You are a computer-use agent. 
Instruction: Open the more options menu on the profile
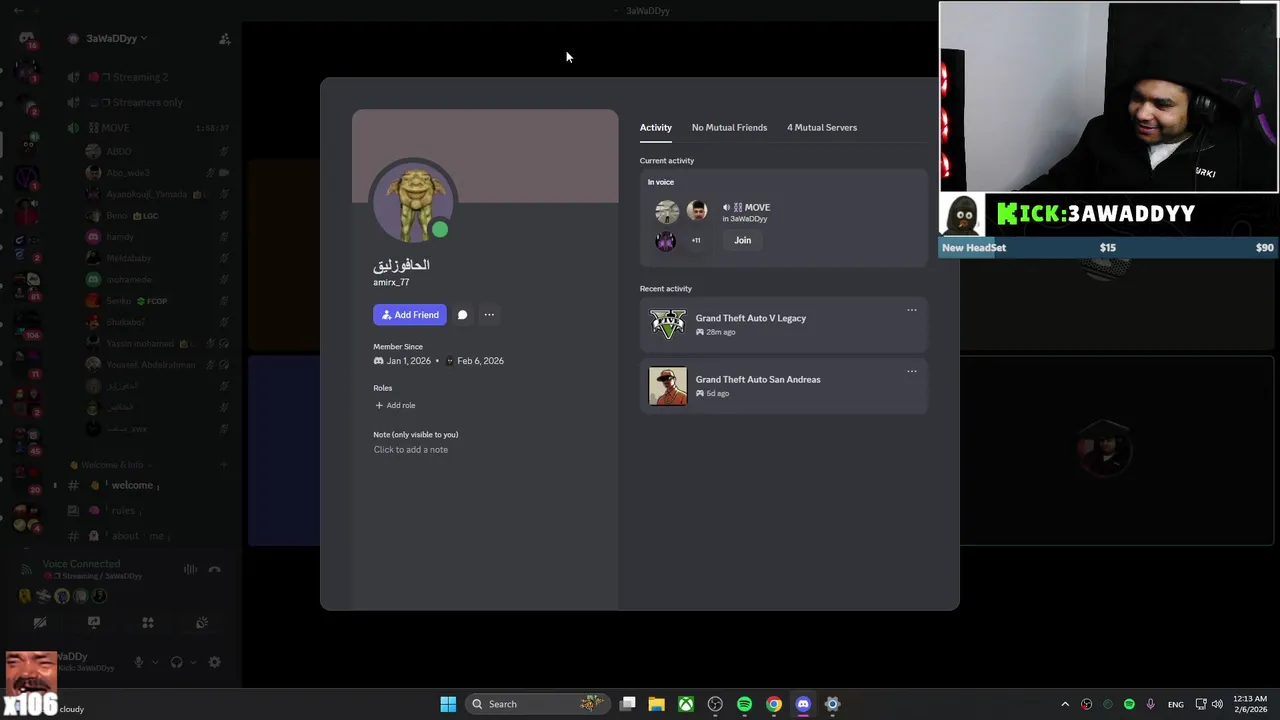coord(489,315)
